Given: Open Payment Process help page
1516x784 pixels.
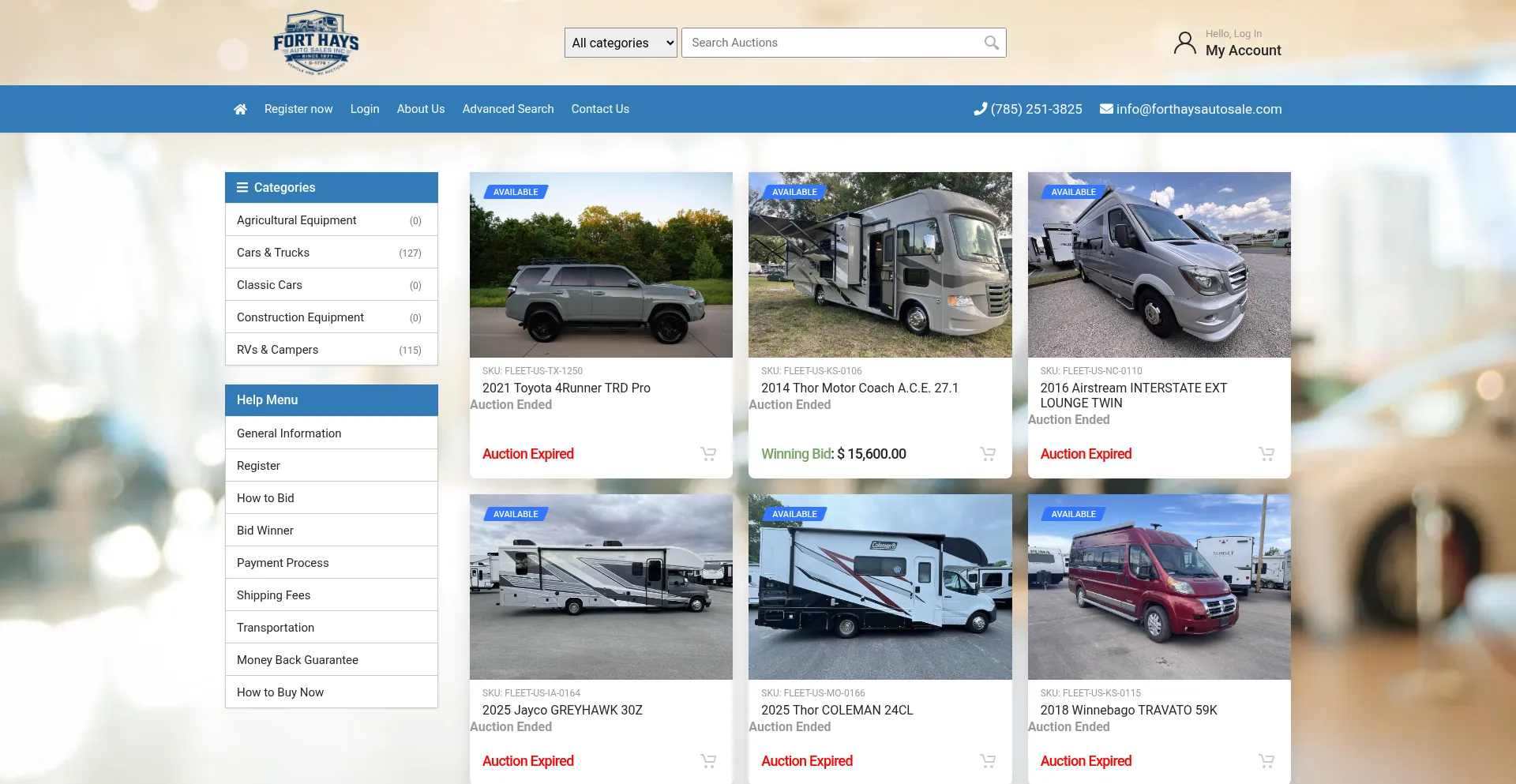Looking at the screenshot, I should (x=332, y=563).
